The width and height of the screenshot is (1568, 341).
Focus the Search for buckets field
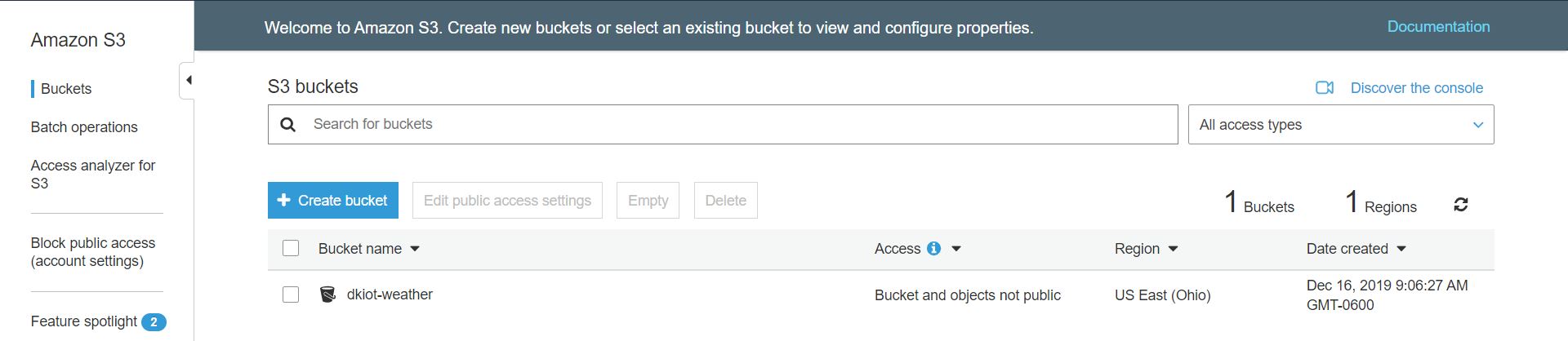click(x=735, y=125)
